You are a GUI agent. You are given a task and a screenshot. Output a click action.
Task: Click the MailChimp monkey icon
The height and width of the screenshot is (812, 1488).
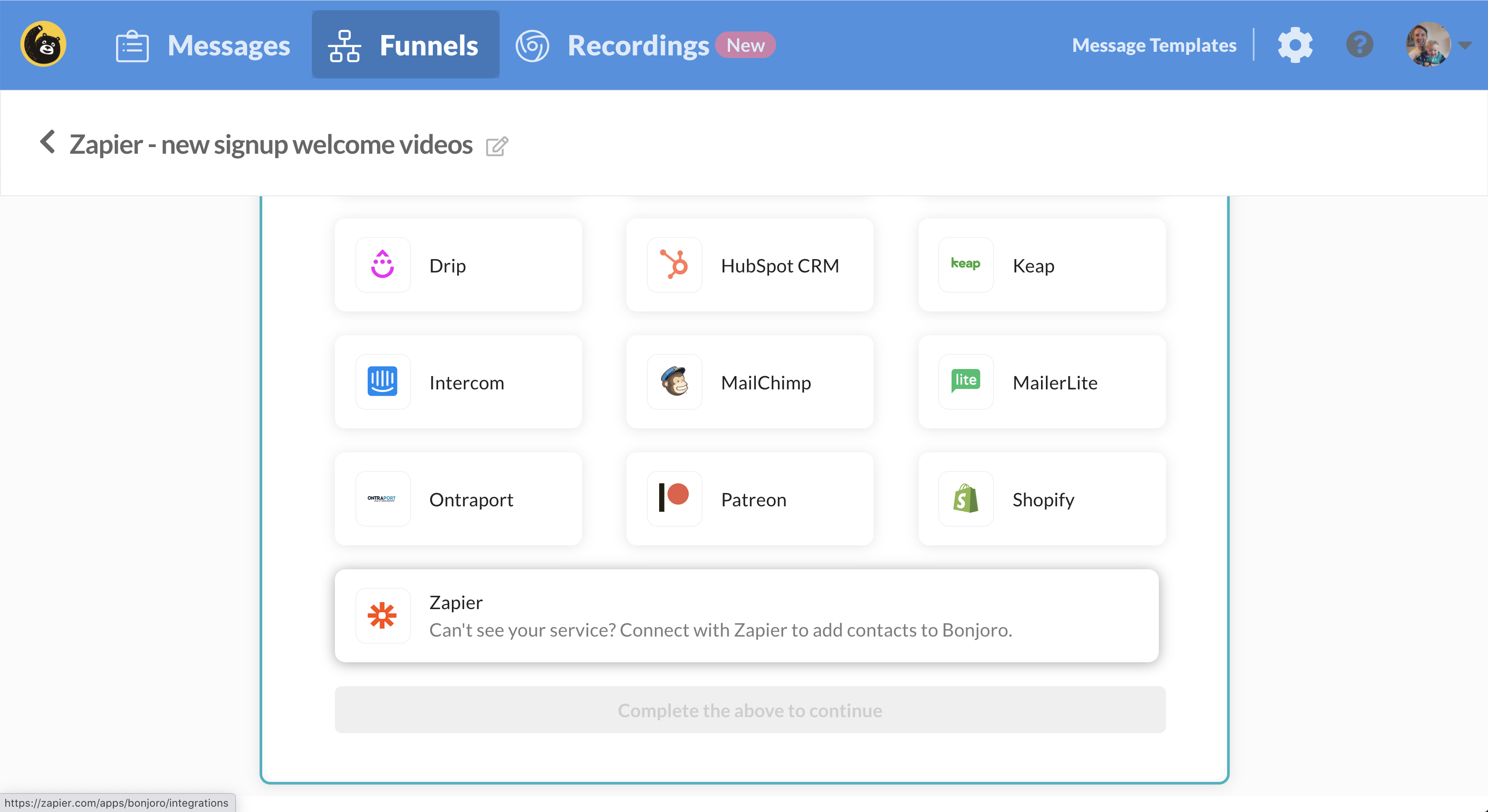coord(674,382)
